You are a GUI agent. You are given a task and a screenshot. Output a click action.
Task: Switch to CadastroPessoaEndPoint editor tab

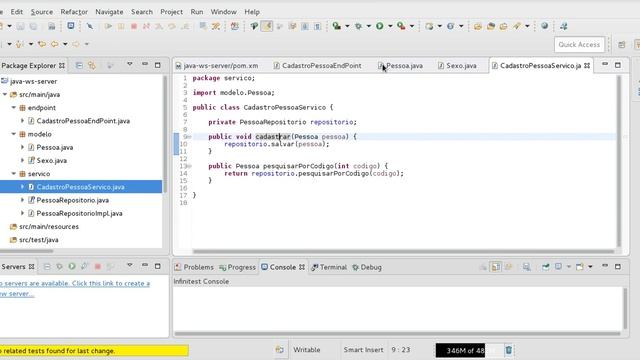click(x=318, y=66)
